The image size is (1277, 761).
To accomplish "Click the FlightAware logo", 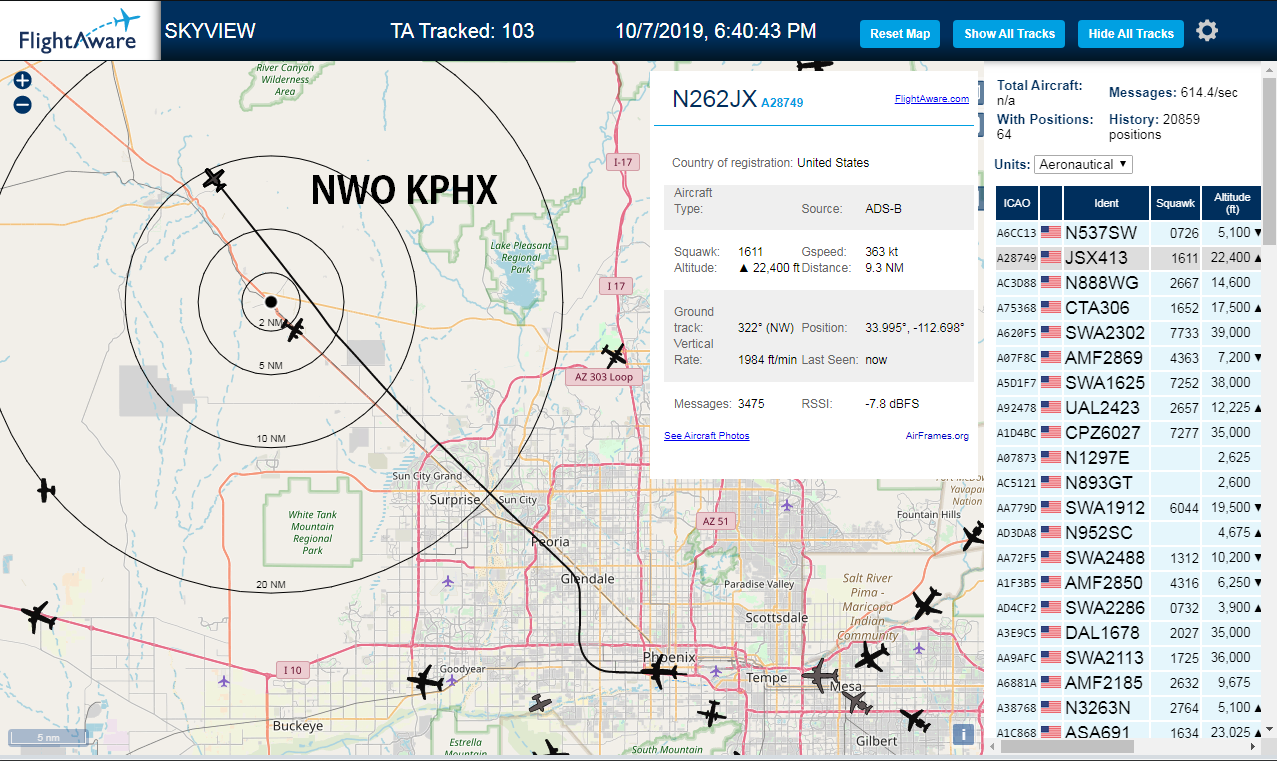I will coord(79,31).
